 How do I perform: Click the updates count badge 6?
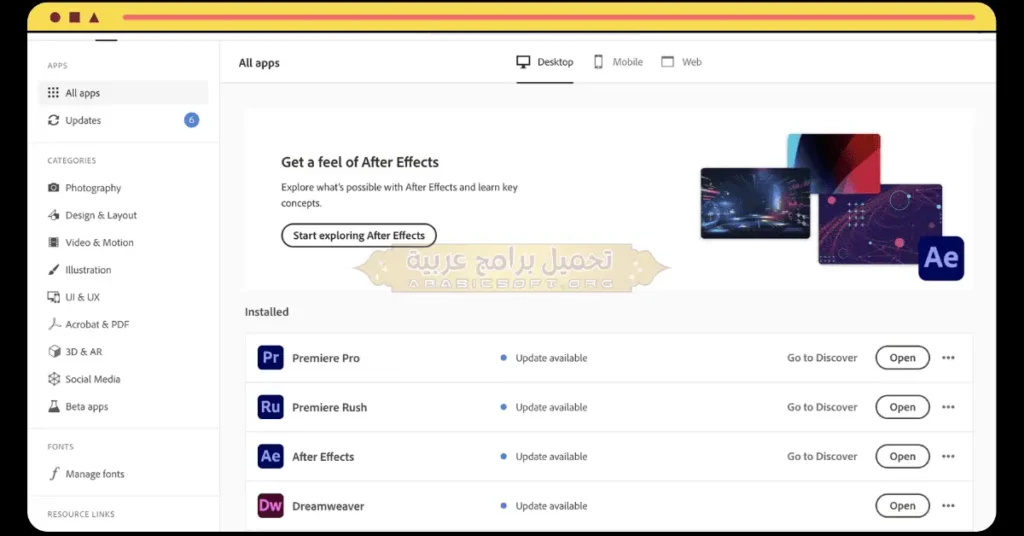coord(191,120)
